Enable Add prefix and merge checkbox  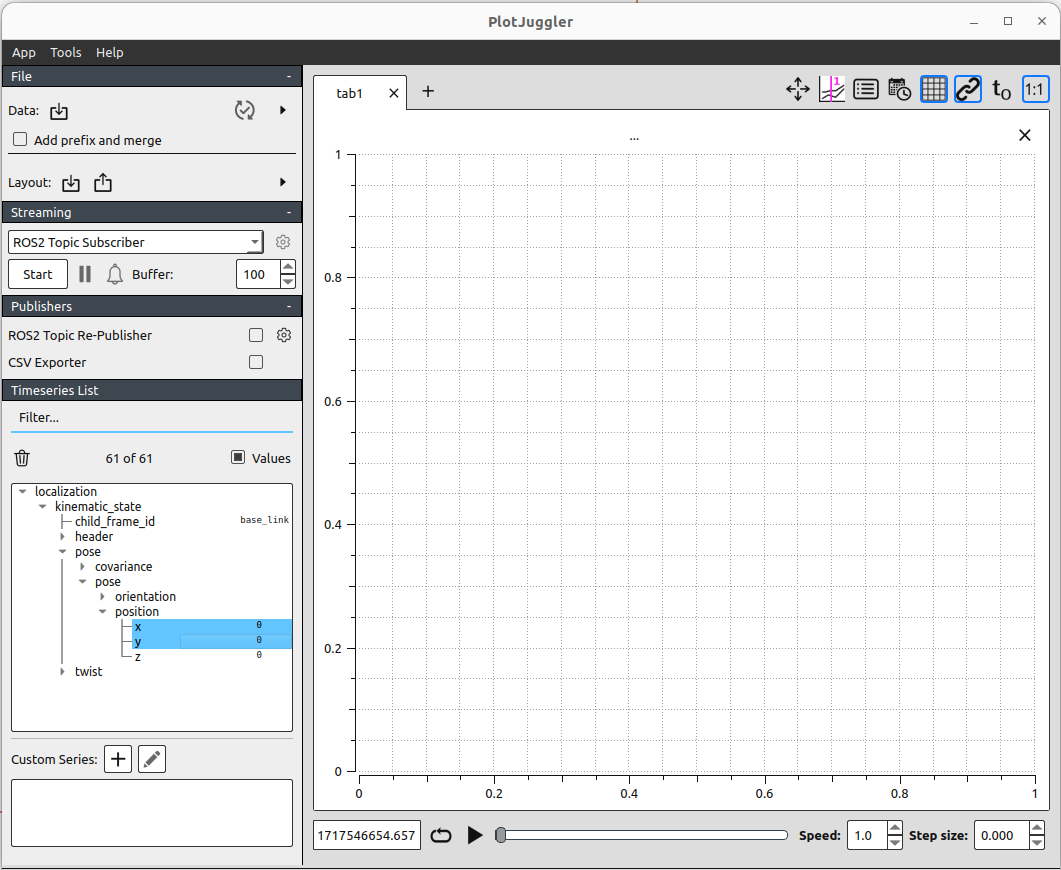pyautogui.click(x=20, y=140)
